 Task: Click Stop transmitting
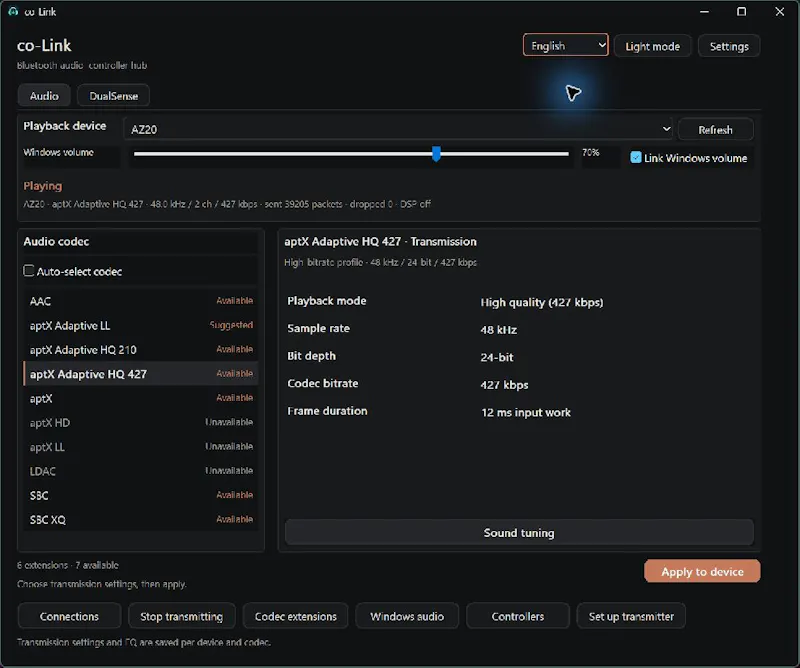182,616
